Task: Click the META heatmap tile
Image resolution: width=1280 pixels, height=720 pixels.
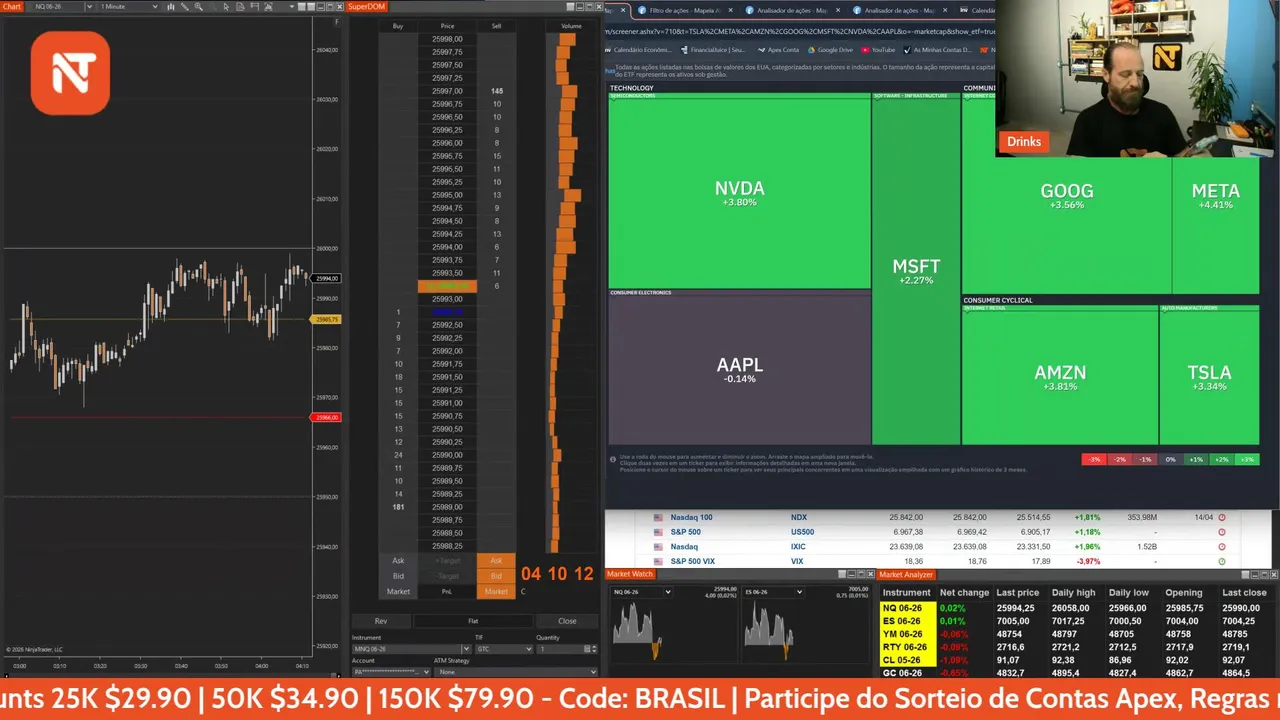Action: (x=1216, y=196)
